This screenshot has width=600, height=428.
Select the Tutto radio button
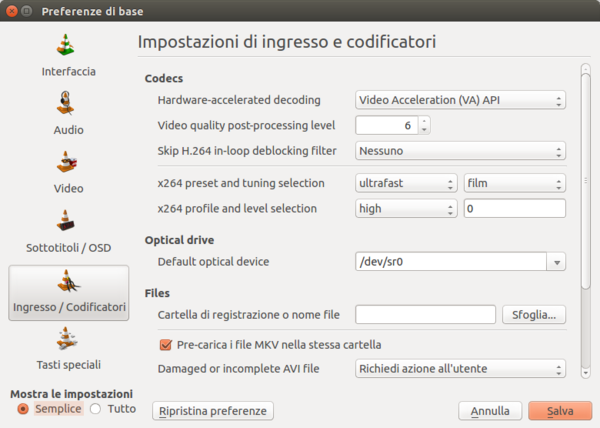coord(96,409)
